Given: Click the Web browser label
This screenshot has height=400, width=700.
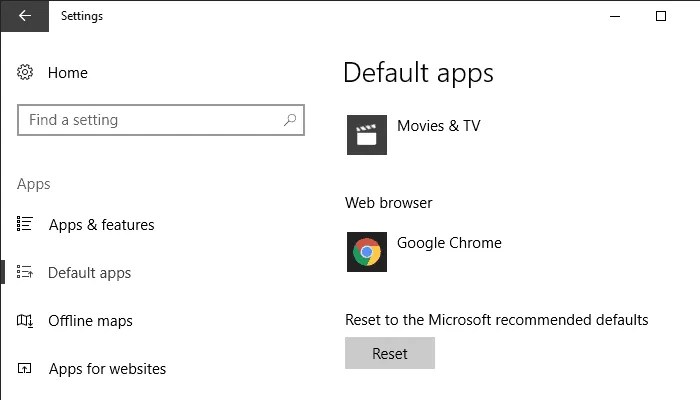Looking at the screenshot, I should 388,203.
